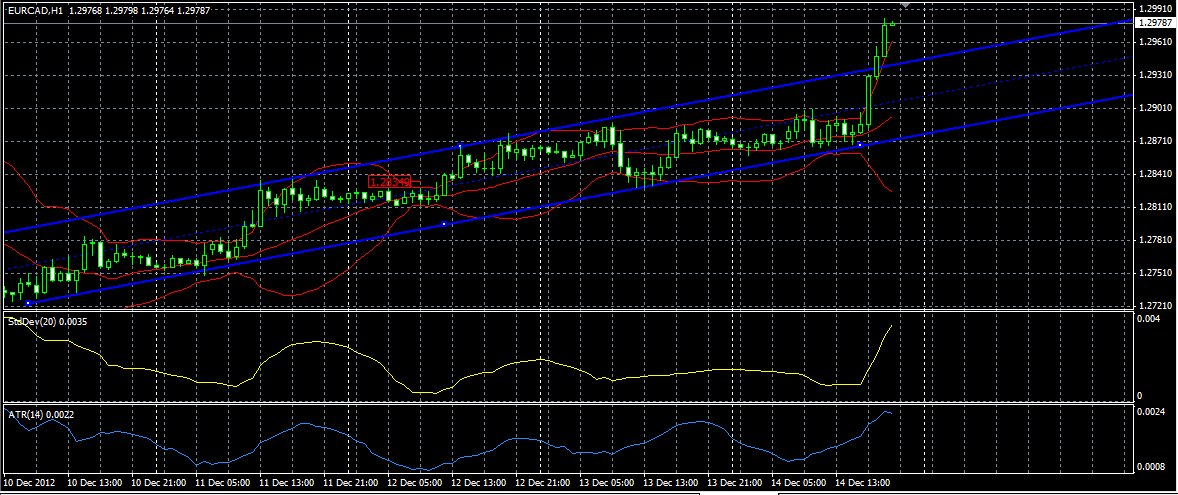Click the 1.28710 price scale value

pyautogui.click(x=1155, y=141)
